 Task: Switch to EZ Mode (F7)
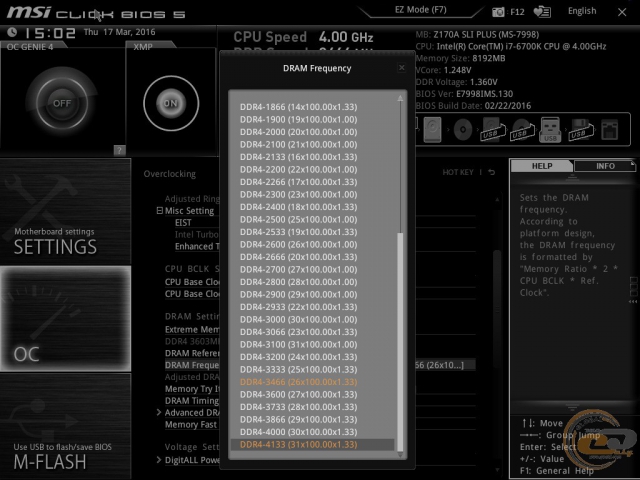[421, 10]
